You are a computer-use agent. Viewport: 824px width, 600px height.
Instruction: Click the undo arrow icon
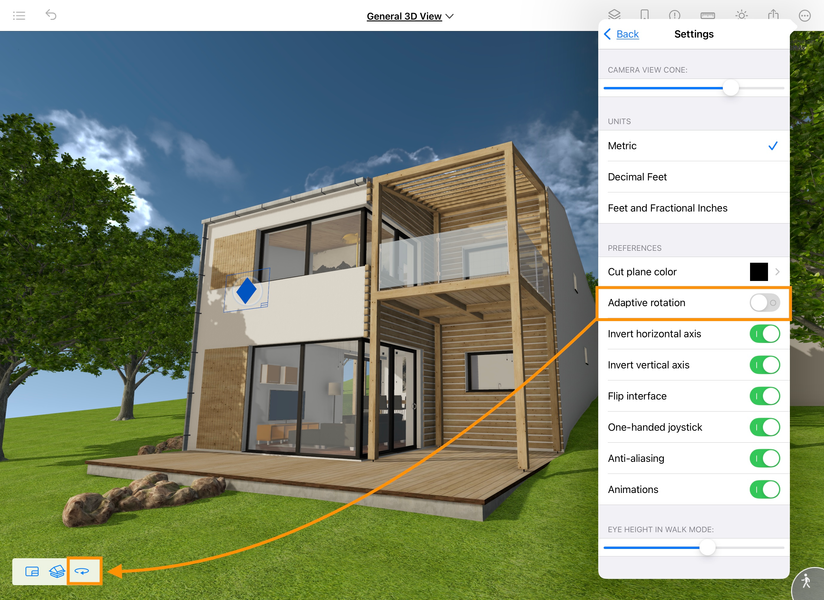pos(51,15)
